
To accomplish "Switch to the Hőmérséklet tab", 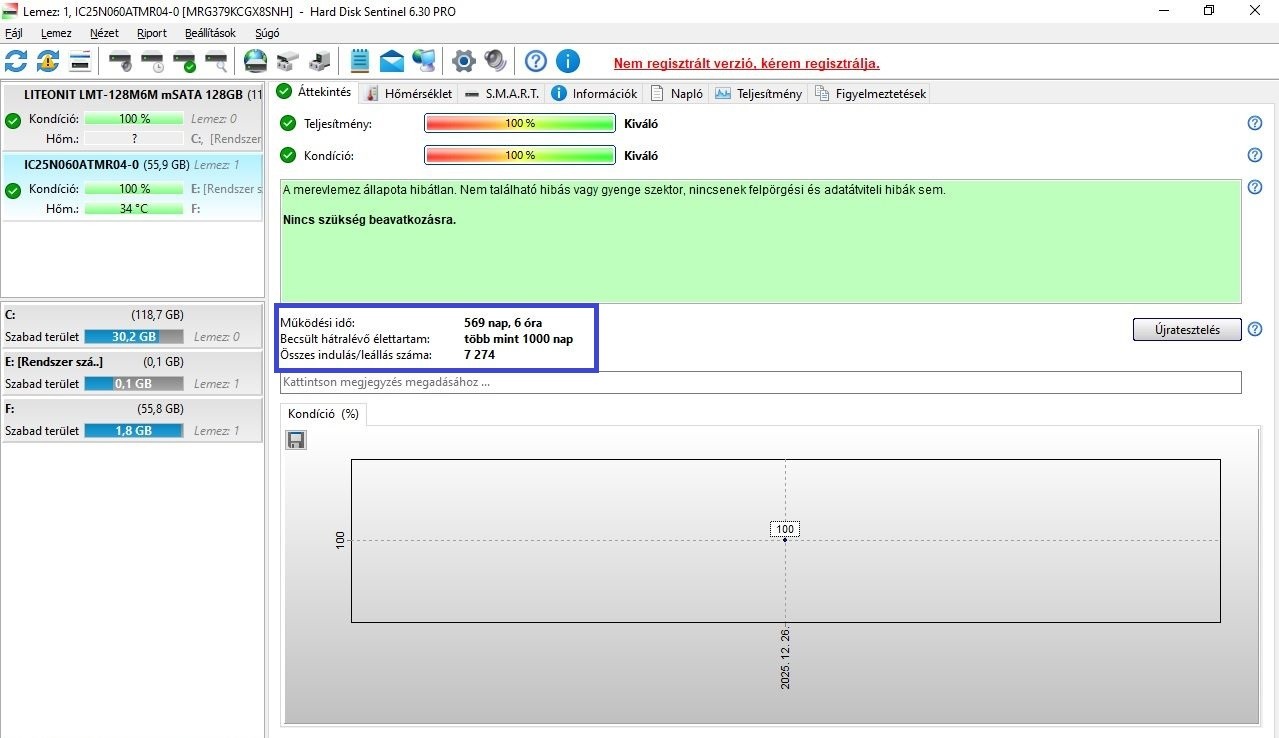I will pyautogui.click(x=409, y=94).
